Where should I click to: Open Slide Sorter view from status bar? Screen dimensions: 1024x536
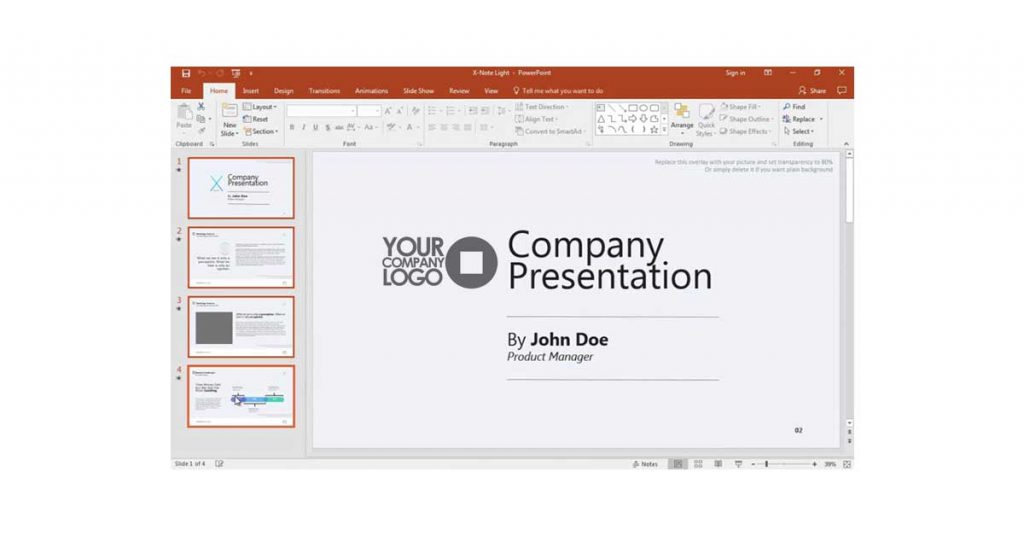(x=697, y=464)
